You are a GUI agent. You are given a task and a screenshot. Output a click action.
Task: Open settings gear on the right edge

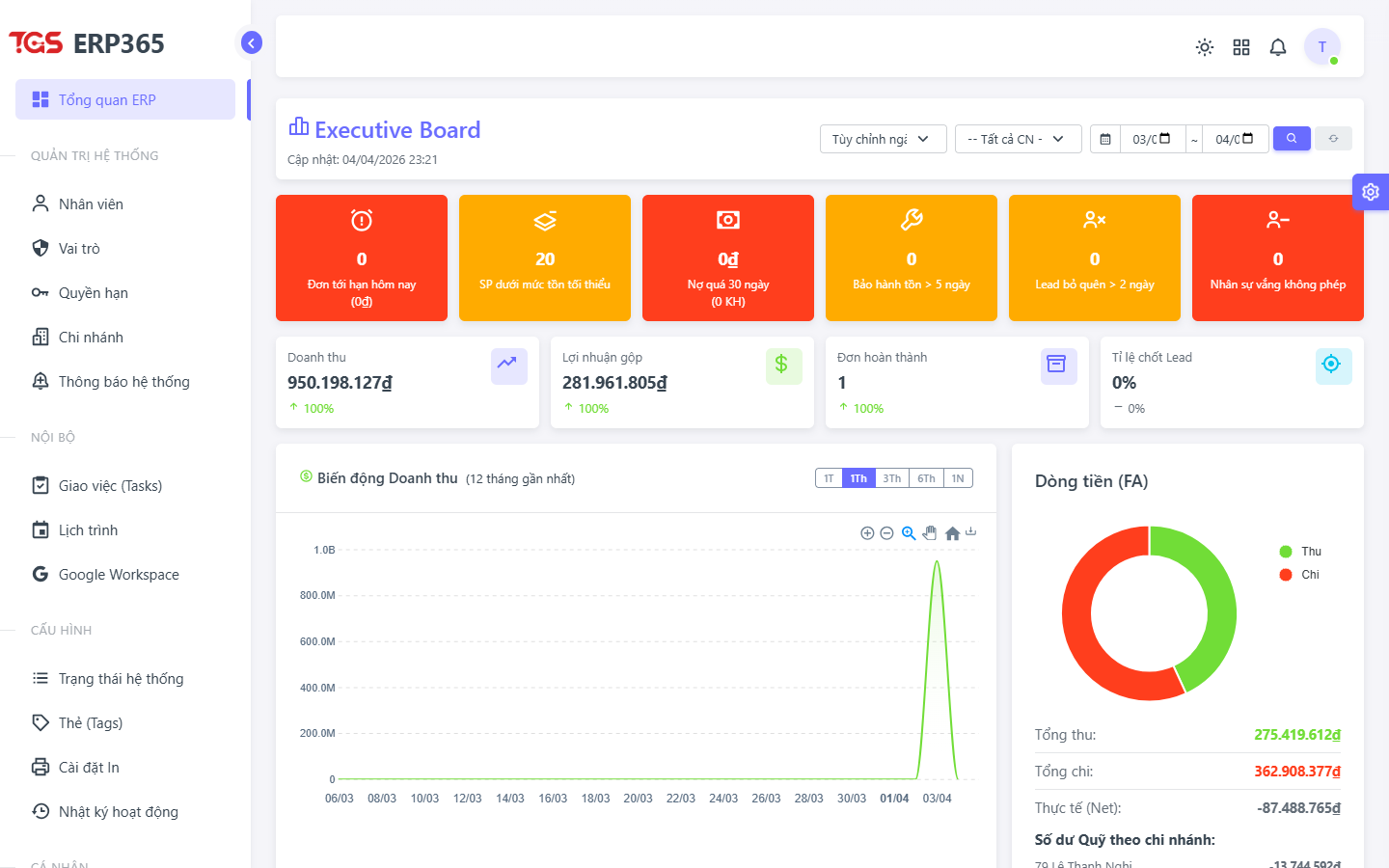(1371, 192)
